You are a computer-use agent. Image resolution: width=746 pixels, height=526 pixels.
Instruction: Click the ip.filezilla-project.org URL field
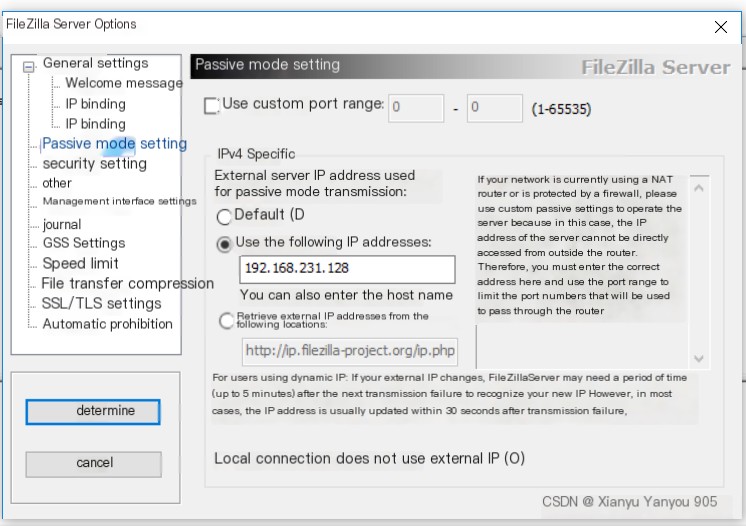click(350, 351)
